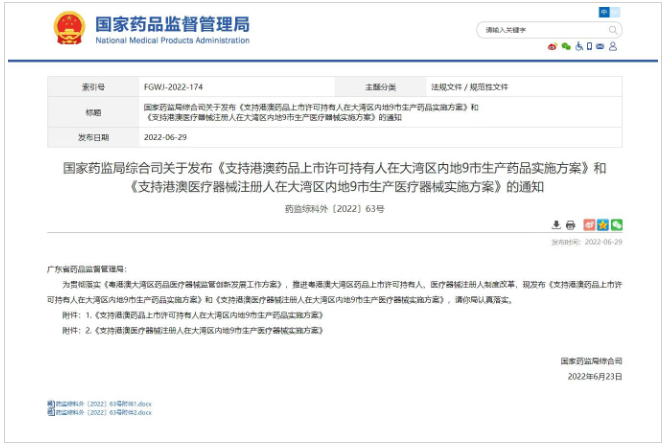Share article to QZone star icon
Viewport: 665px width, 443px height.
click(x=603, y=225)
